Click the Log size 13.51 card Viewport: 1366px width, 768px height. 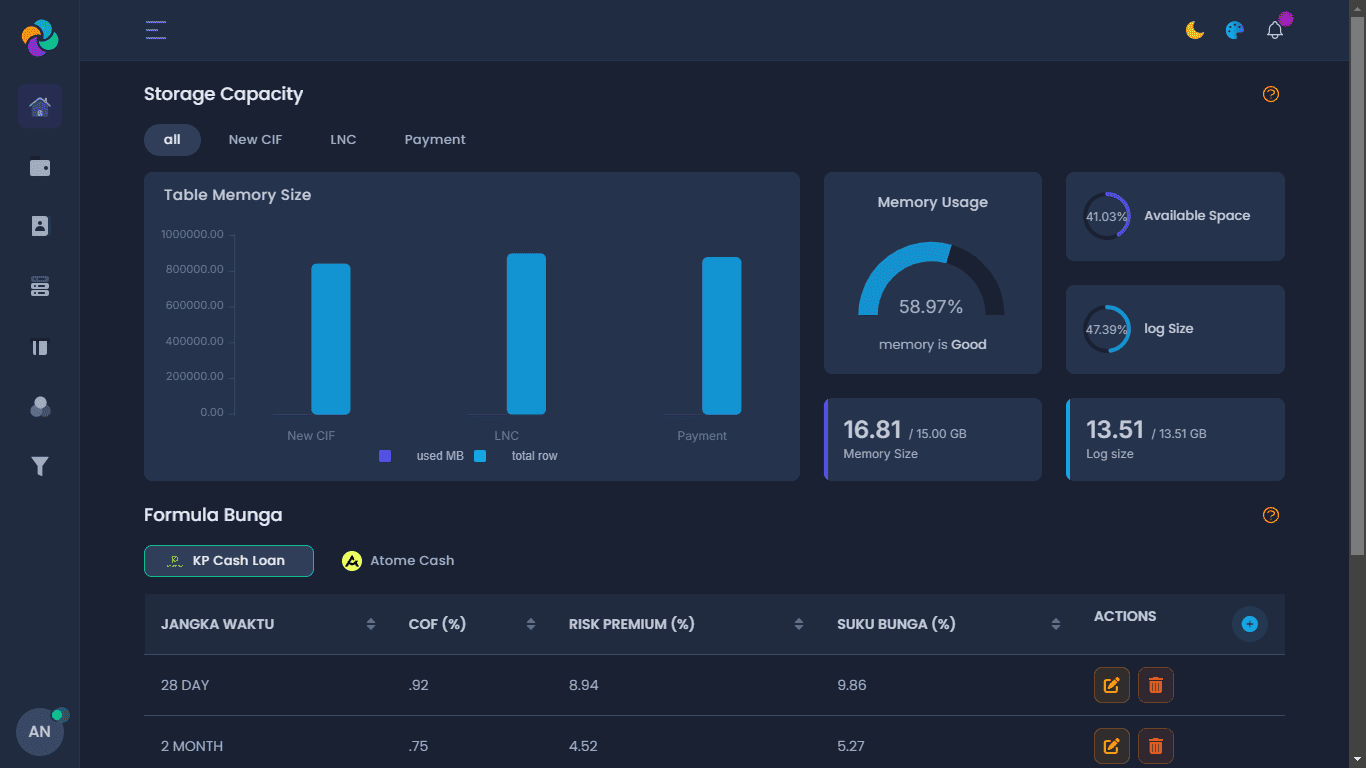pyautogui.click(x=1176, y=440)
